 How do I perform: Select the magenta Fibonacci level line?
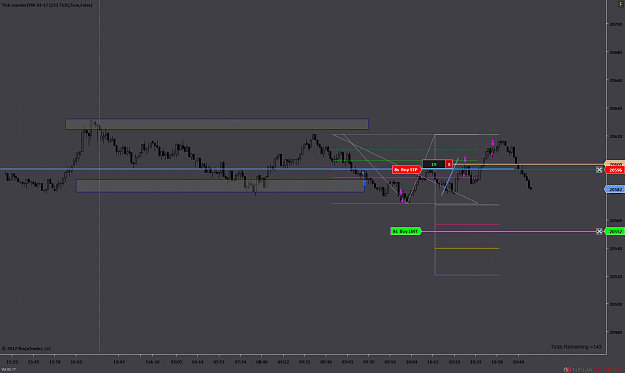tap(467, 224)
